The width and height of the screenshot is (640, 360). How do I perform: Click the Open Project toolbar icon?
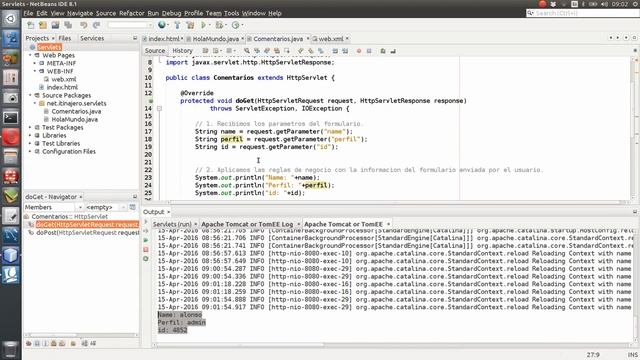pos(55,25)
